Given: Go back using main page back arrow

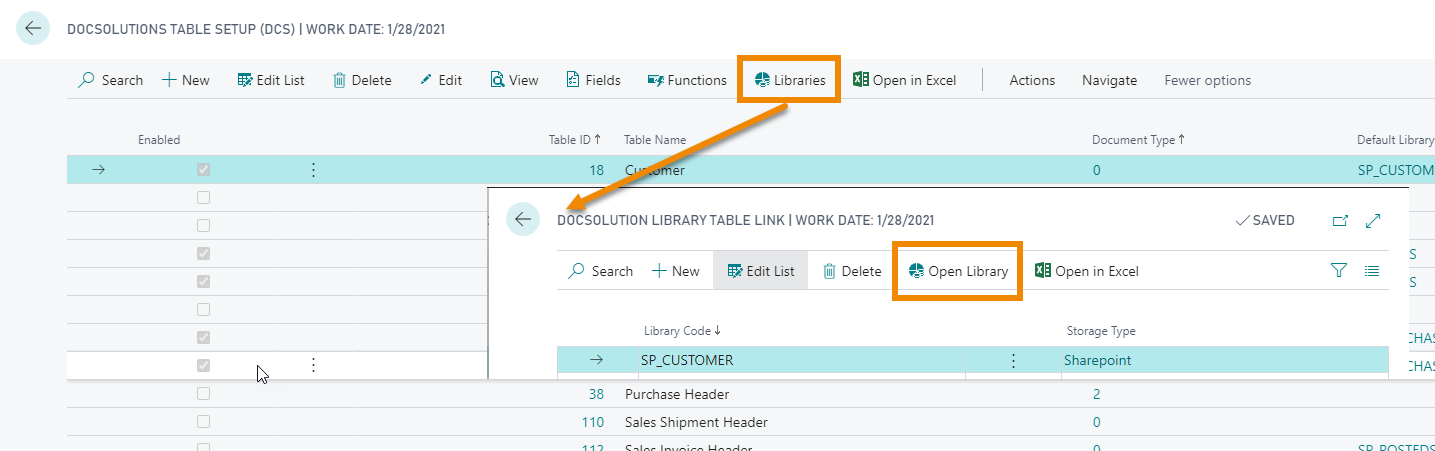Looking at the screenshot, I should pyautogui.click(x=33, y=29).
